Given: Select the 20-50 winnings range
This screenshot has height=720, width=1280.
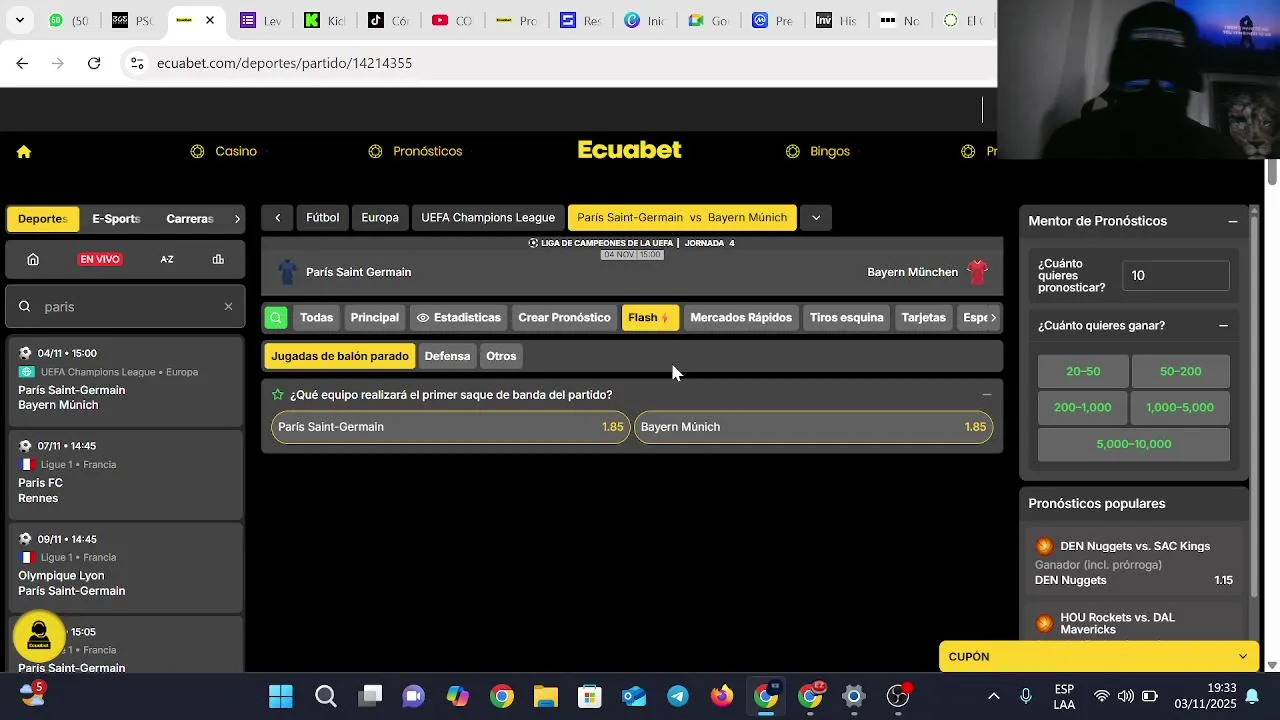Looking at the screenshot, I should 1083,371.
